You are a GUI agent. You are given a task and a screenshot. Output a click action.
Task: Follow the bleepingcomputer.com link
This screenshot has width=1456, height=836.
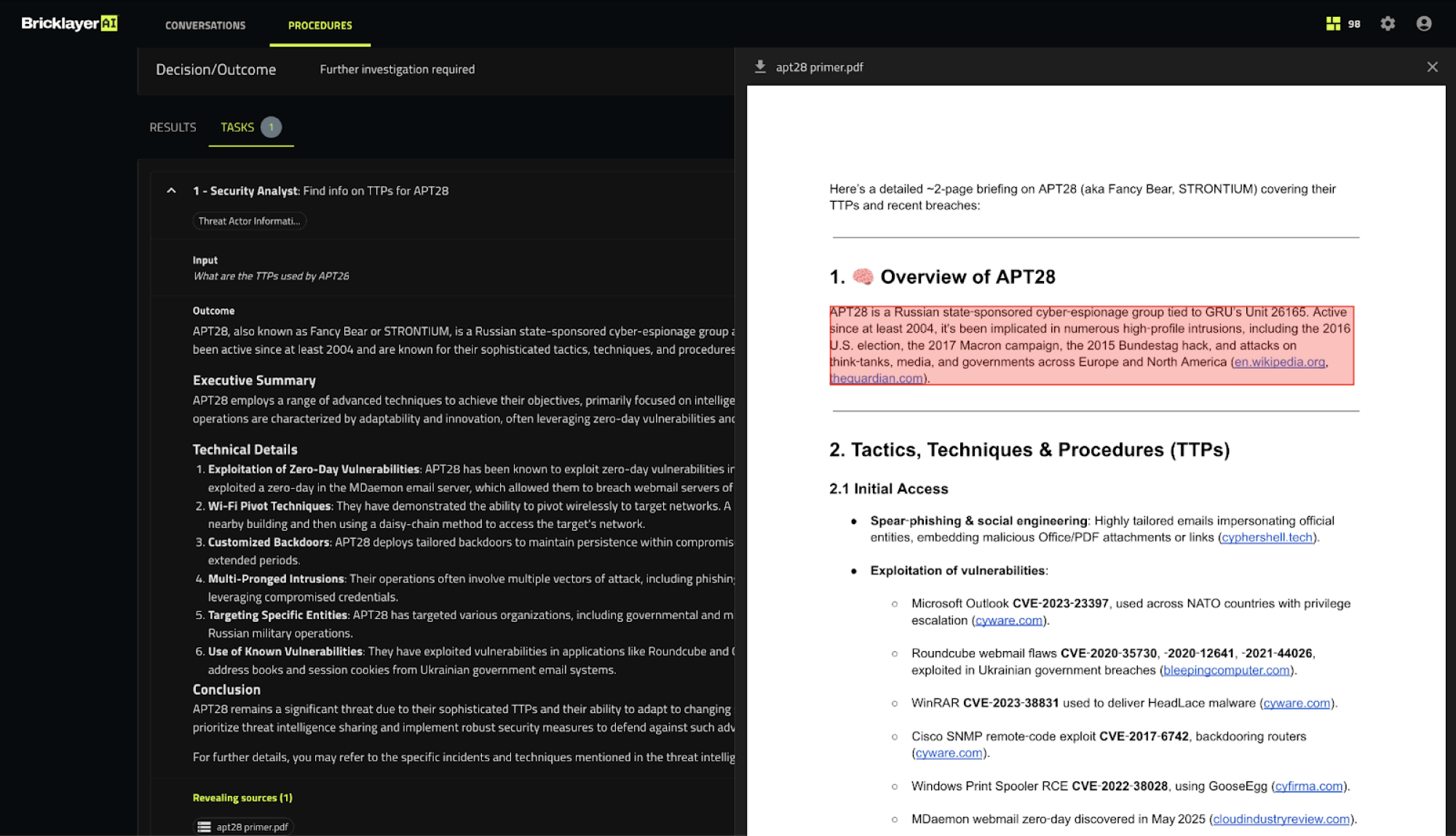1226,670
